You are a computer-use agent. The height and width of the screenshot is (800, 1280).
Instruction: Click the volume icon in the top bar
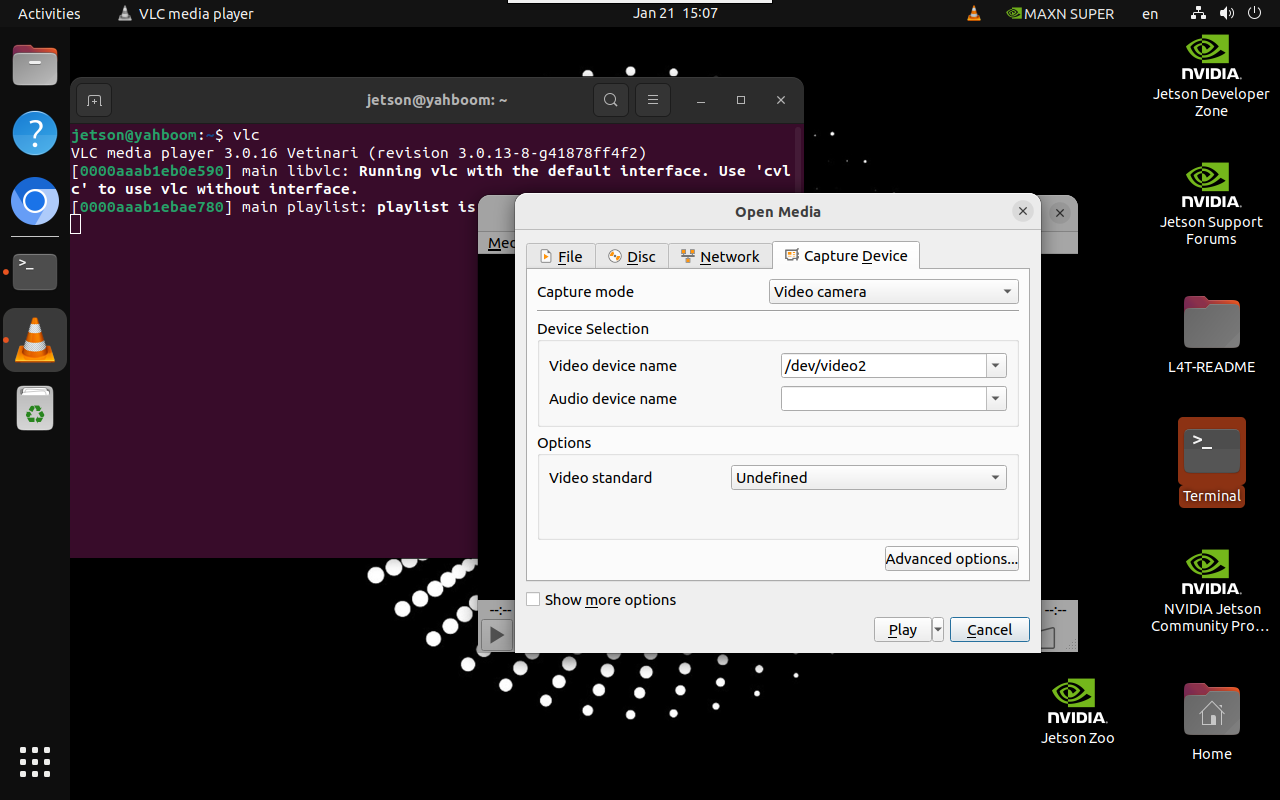point(1227,14)
